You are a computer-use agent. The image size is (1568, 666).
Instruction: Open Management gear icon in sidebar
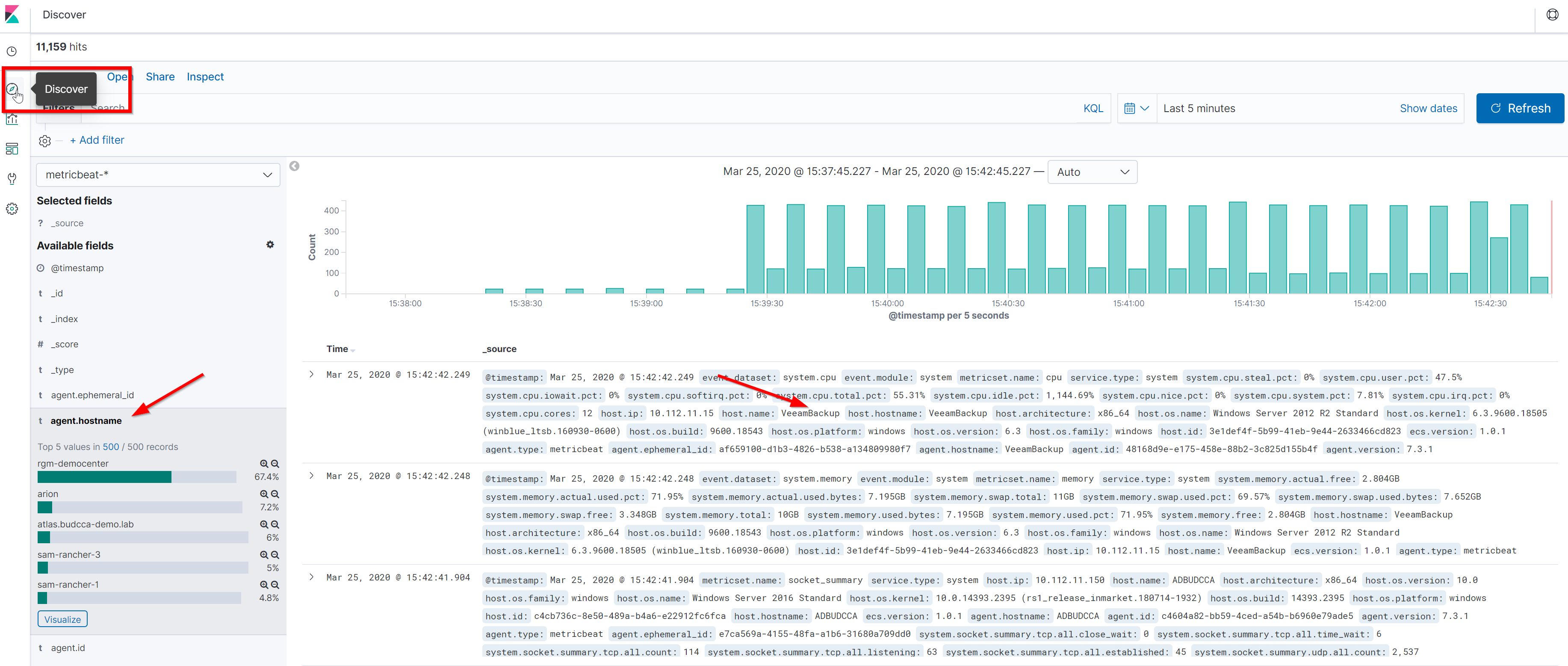tap(12, 209)
